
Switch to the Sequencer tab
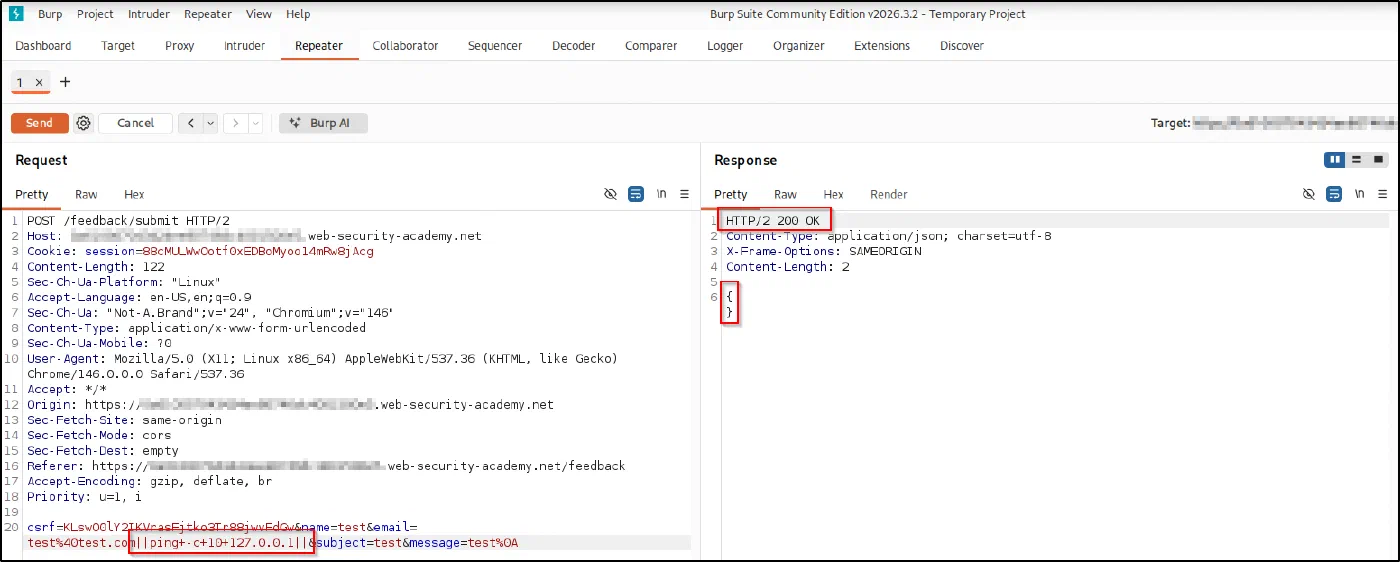coord(495,46)
